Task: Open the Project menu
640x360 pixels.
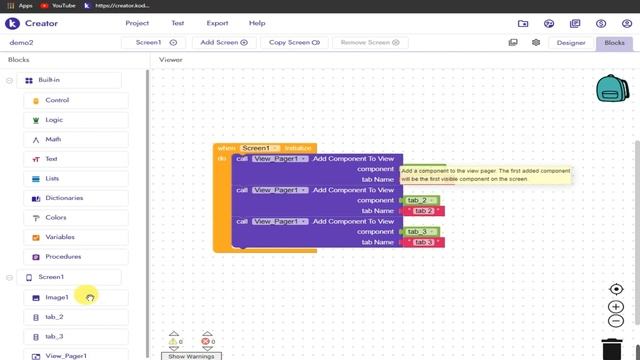Action: pos(137,23)
